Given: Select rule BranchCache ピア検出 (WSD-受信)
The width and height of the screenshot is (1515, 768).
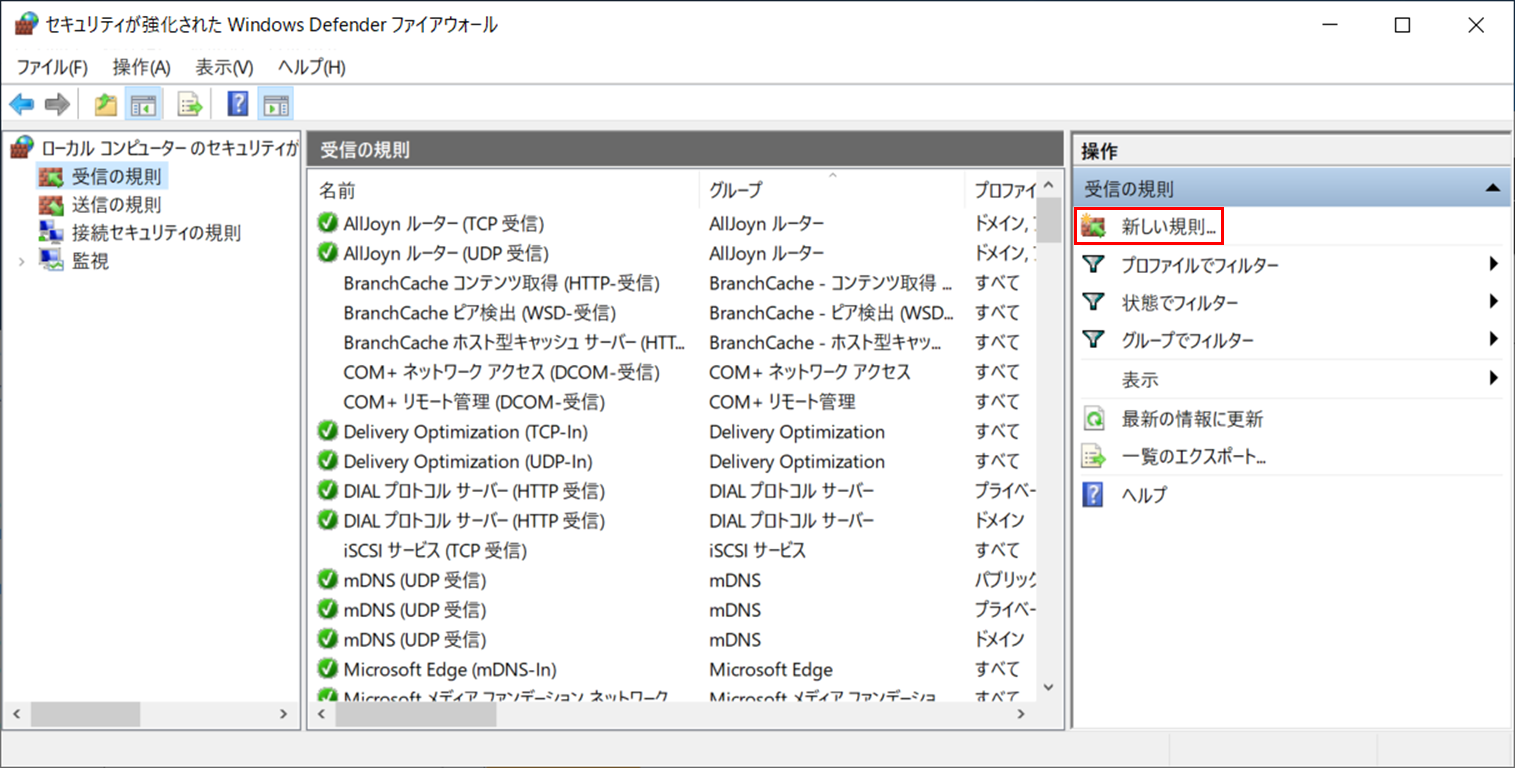Looking at the screenshot, I should tap(479, 313).
